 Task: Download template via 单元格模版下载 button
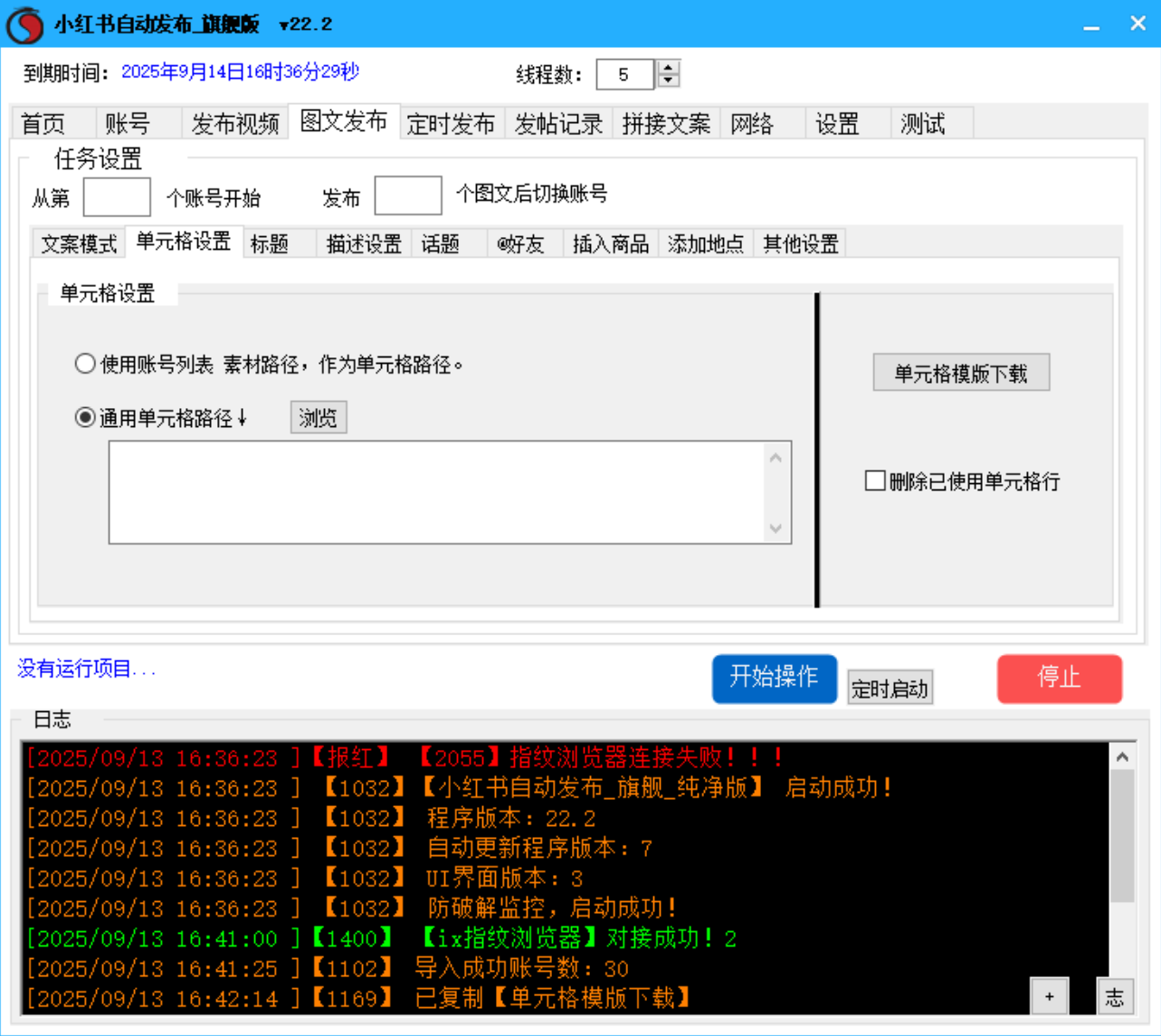[x=961, y=372]
